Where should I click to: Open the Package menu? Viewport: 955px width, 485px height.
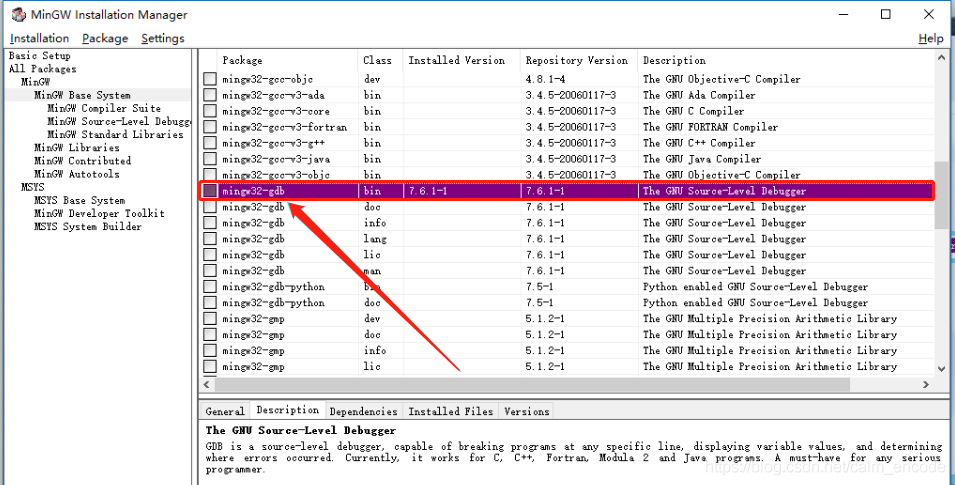(105, 38)
